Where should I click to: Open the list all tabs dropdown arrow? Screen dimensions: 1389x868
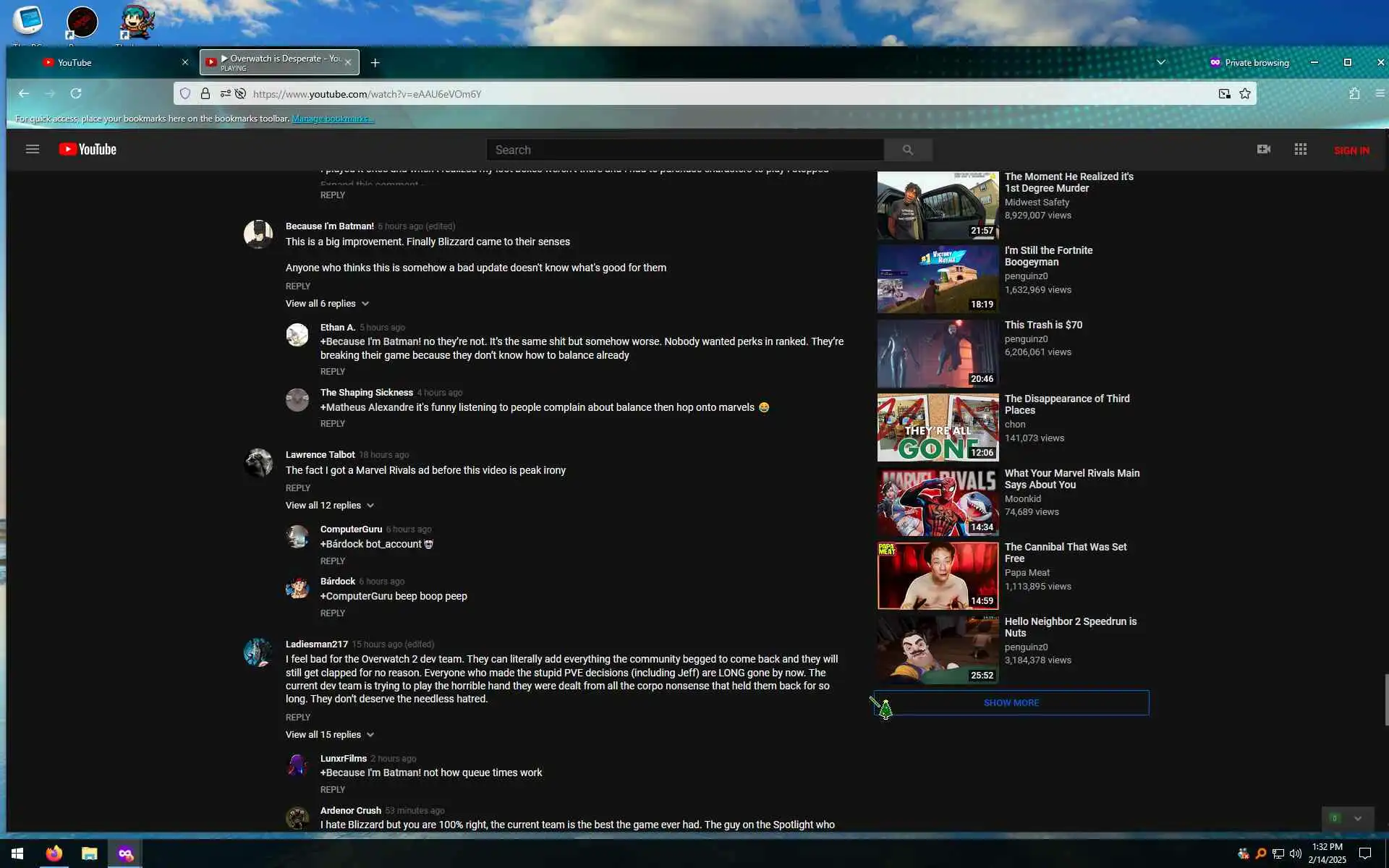[x=1160, y=62]
